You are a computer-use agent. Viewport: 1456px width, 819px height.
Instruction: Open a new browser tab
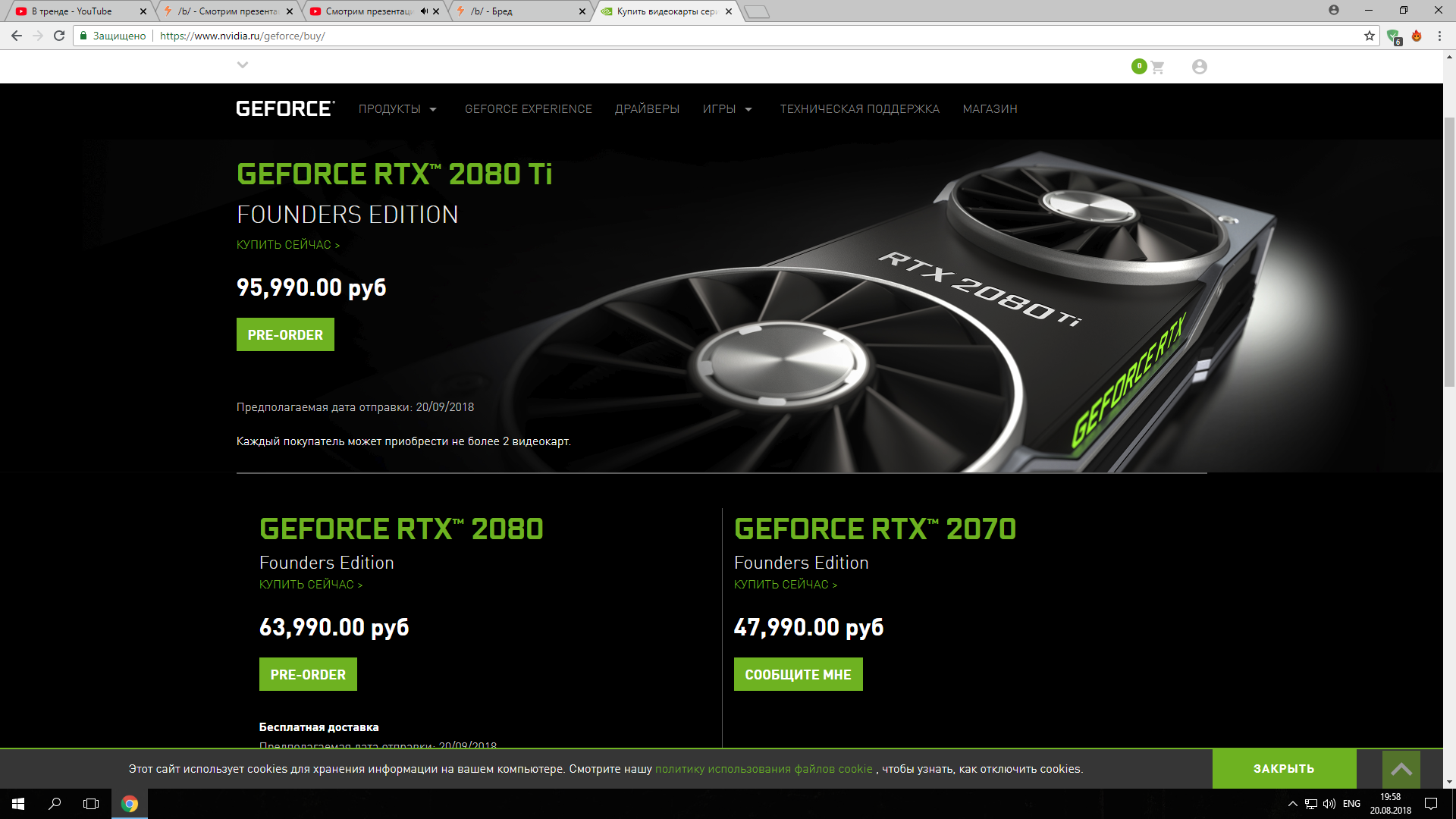(757, 11)
